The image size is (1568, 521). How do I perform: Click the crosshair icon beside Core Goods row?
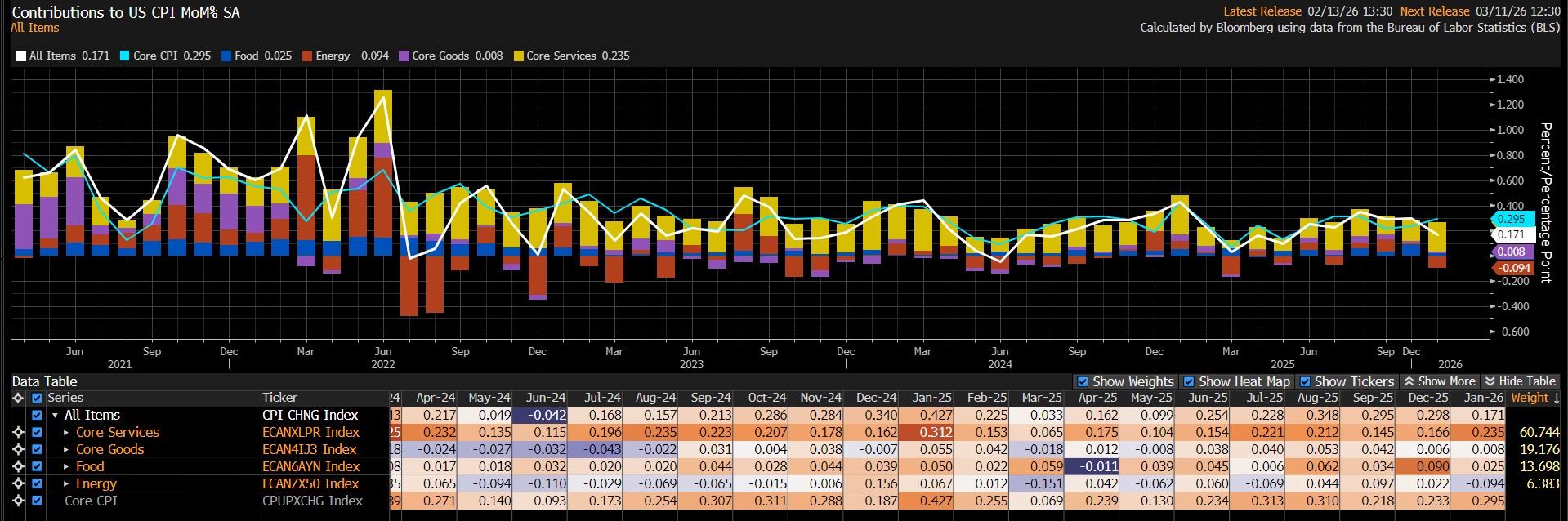(18, 449)
